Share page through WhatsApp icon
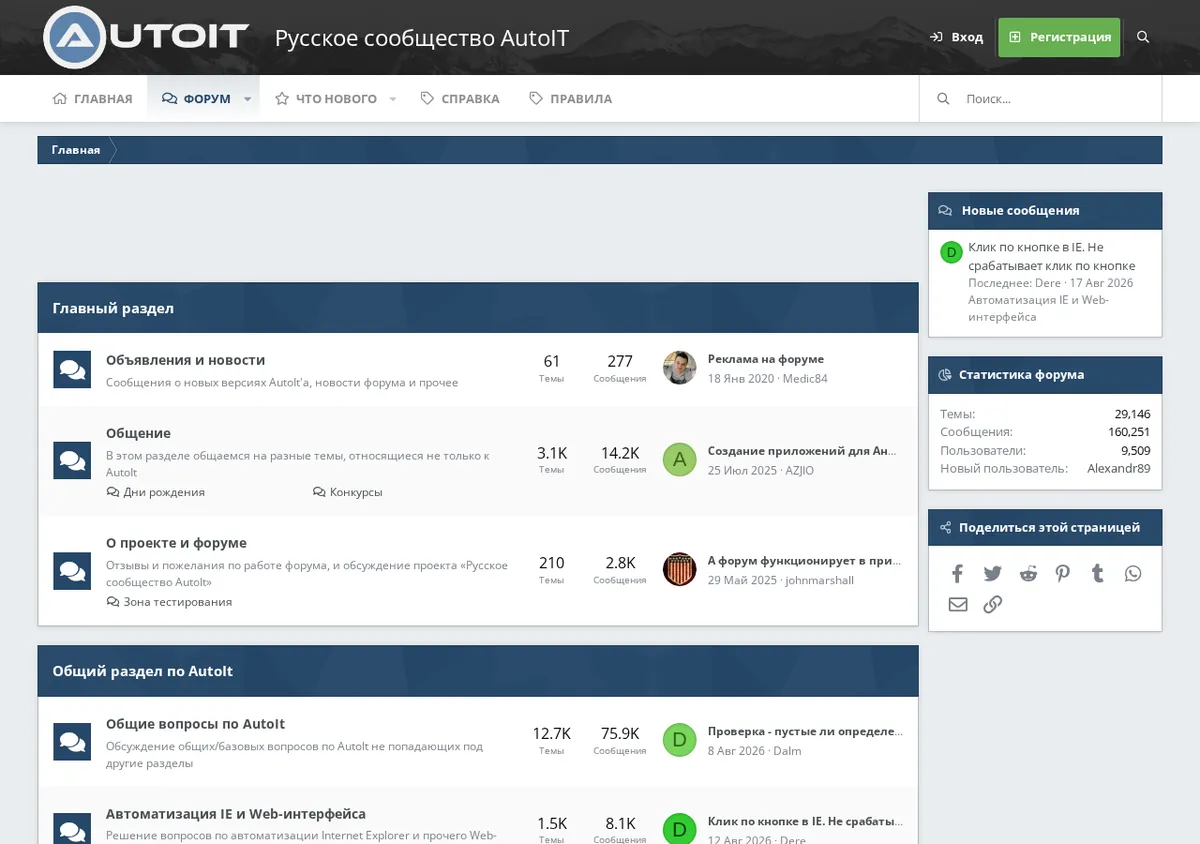The width and height of the screenshot is (1200, 844). [1133, 573]
